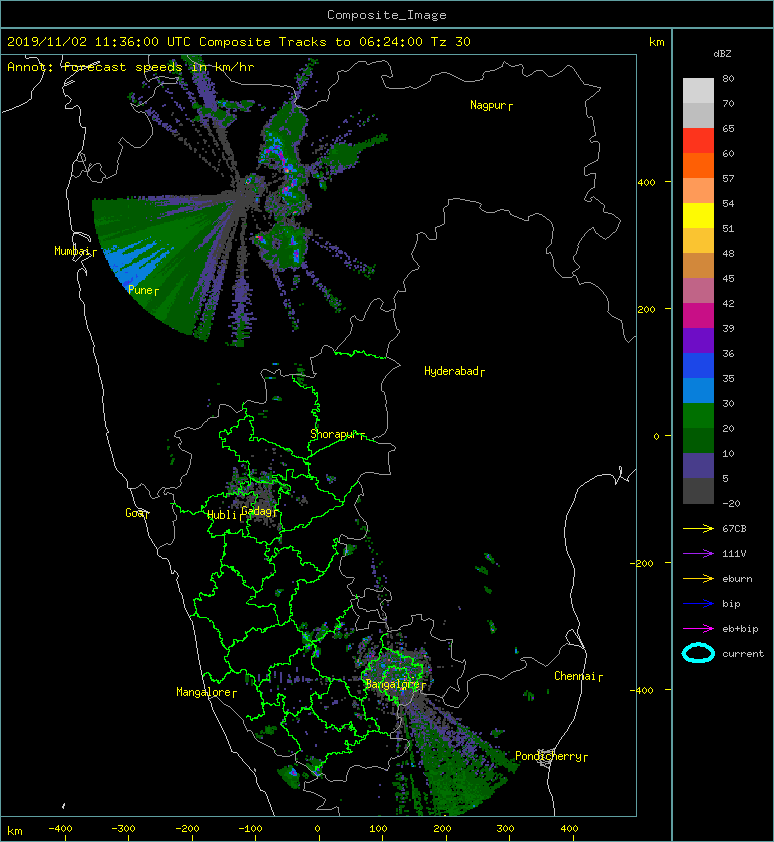
Task: Click the bright green 30 dBZ swatch
Action: pos(698,415)
